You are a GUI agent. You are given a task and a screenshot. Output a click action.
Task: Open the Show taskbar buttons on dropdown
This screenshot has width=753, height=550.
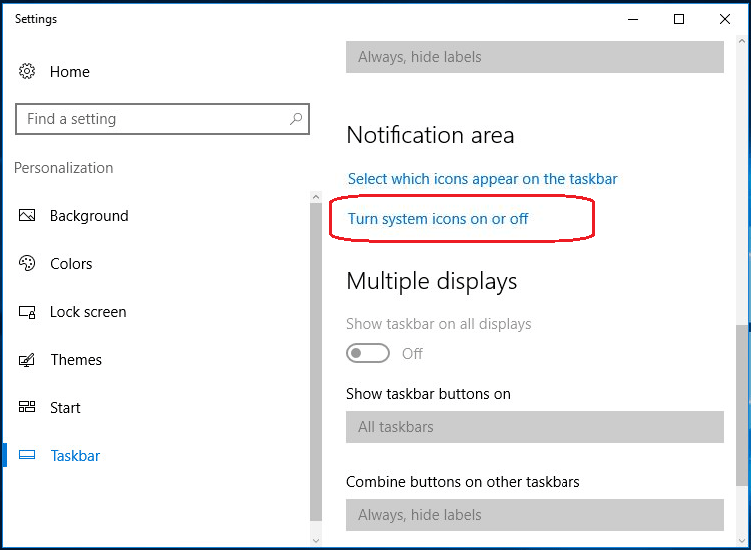pos(534,427)
